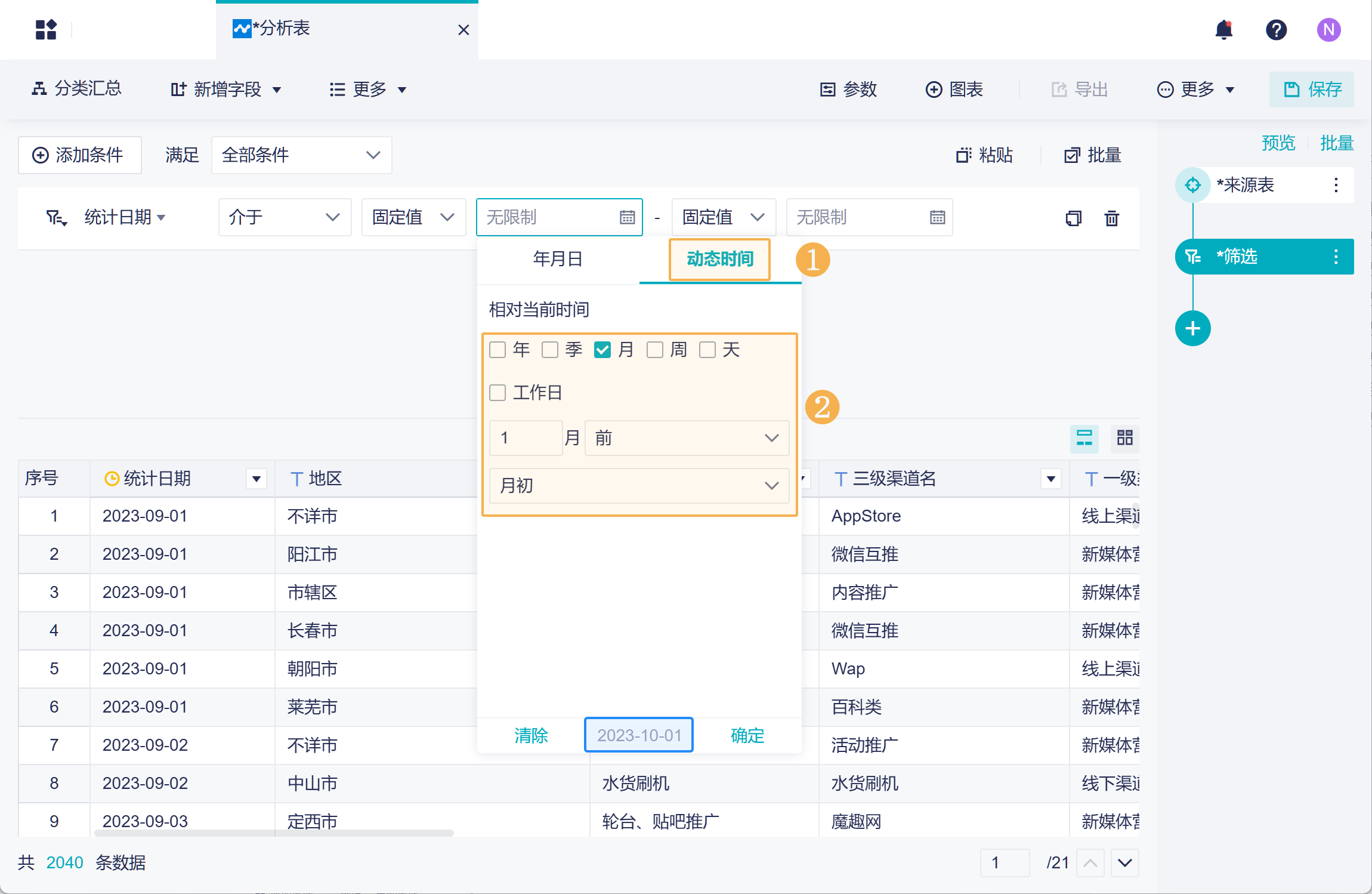Open the 介于 operator dropdown
Viewport: 1372px width, 894px height.
285,217
